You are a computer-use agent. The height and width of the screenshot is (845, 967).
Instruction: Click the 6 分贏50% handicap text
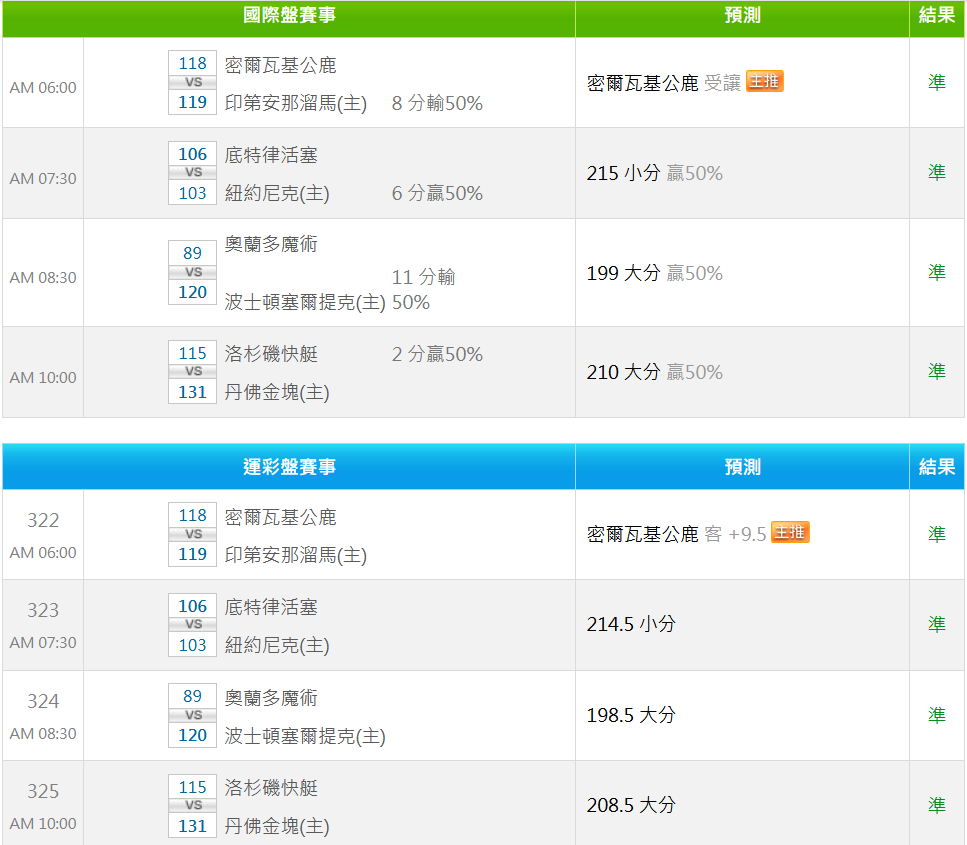tap(437, 194)
